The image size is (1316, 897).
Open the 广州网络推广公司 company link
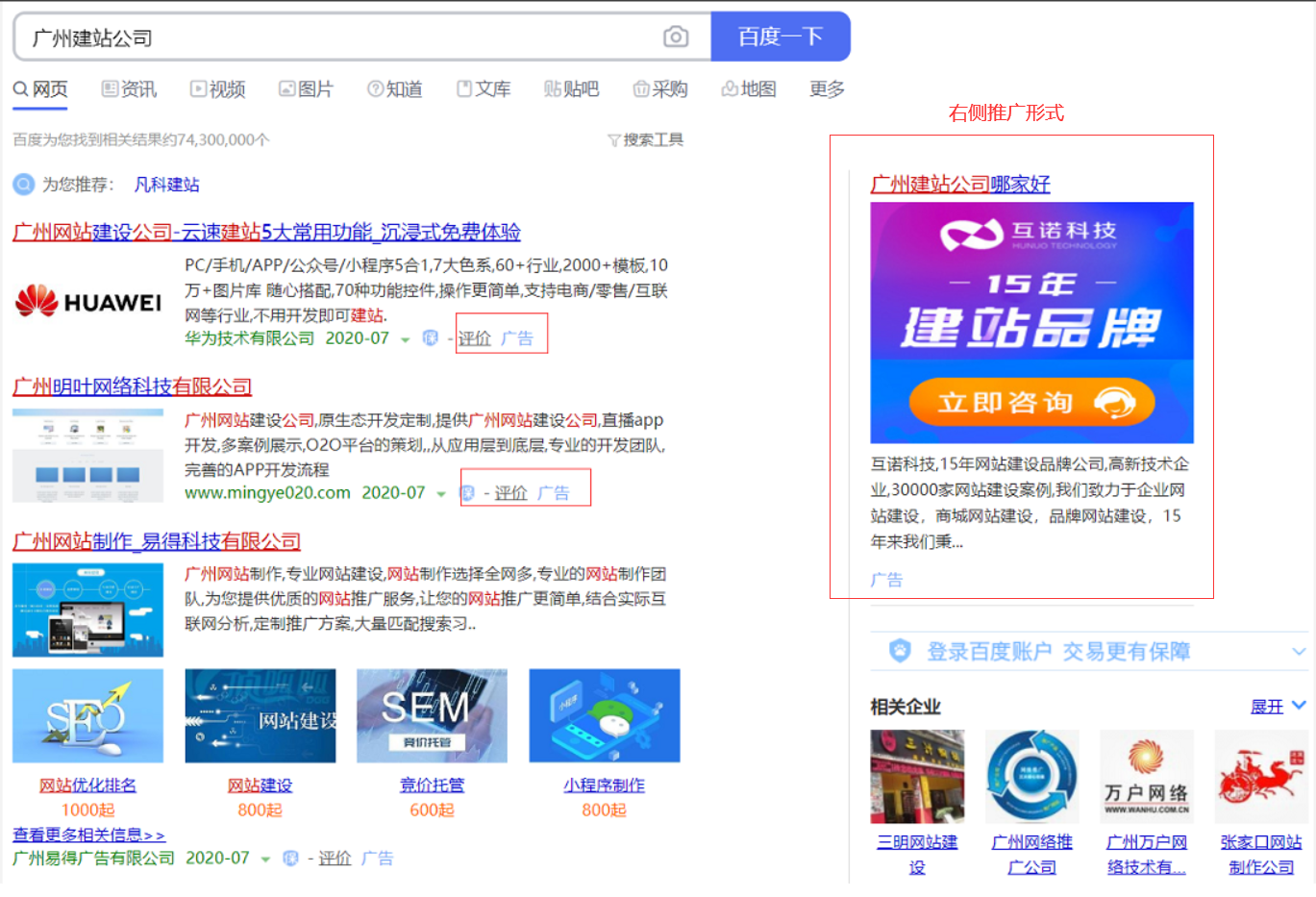(x=1032, y=854)
